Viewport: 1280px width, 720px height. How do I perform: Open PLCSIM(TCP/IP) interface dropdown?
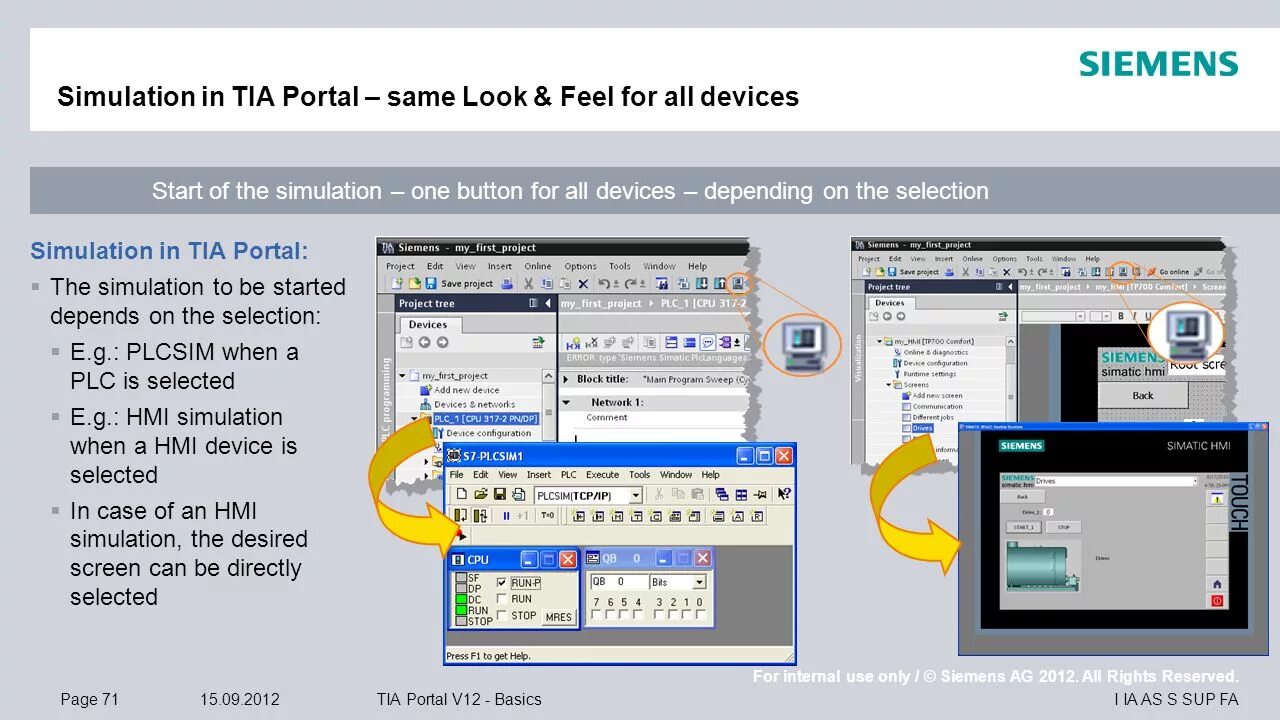point(635,495)
